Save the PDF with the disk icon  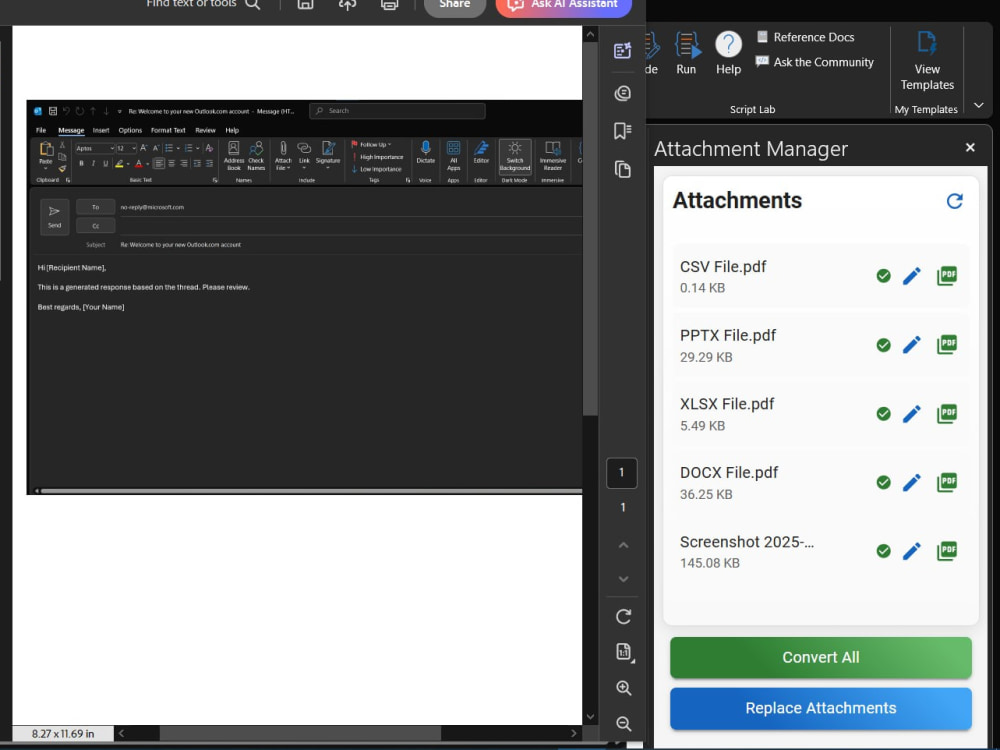coord(305,4)
